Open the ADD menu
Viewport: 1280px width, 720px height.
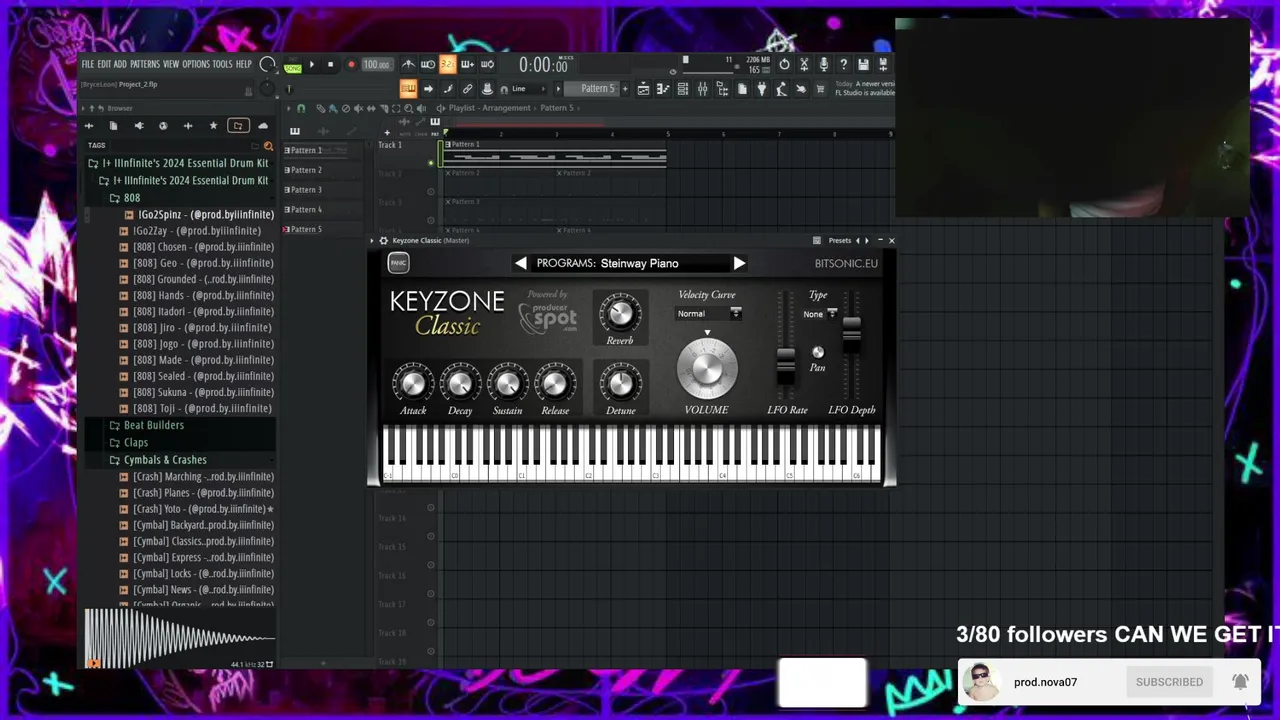[x=120, y=64]
